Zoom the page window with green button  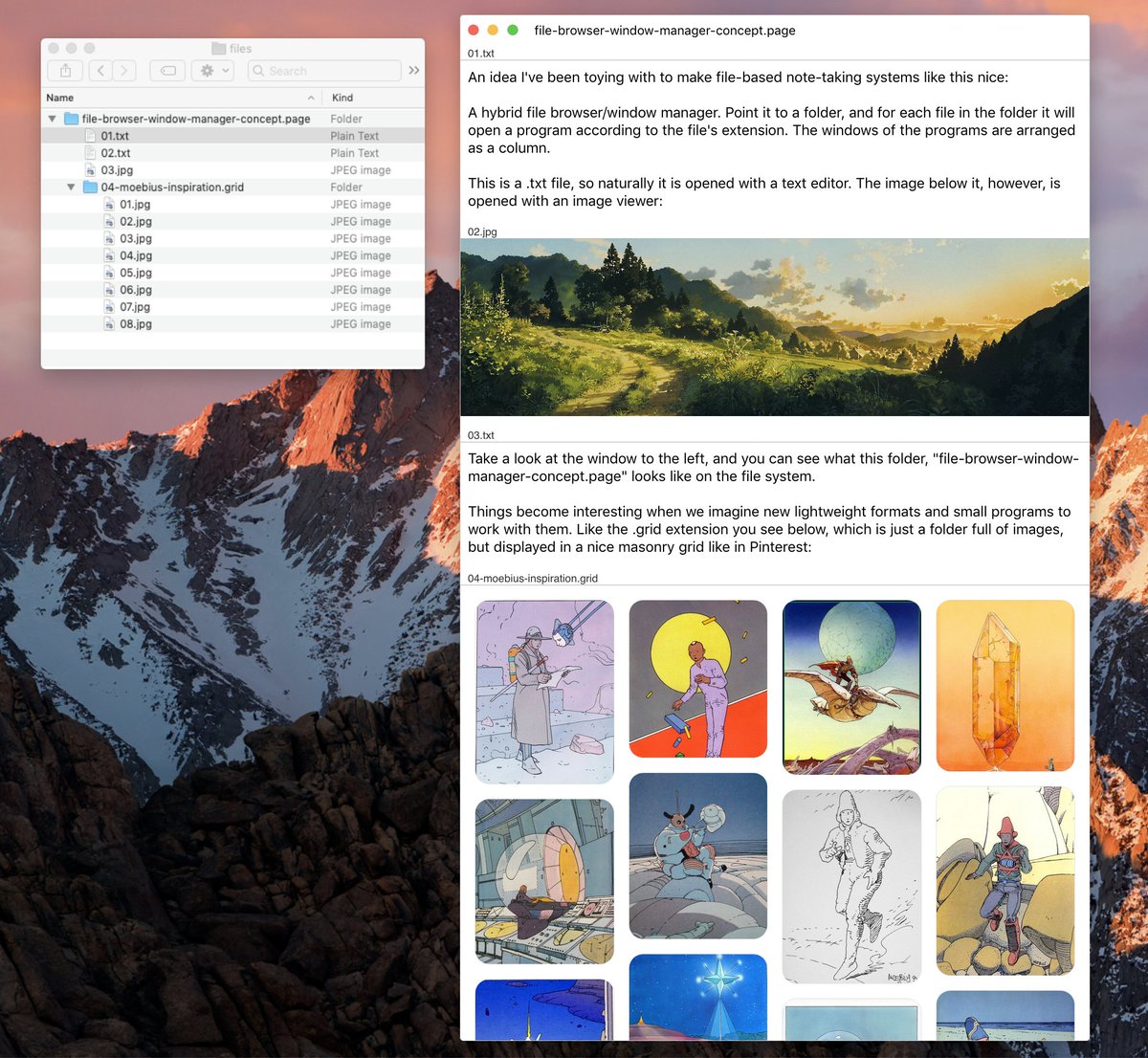coord(513,31)
